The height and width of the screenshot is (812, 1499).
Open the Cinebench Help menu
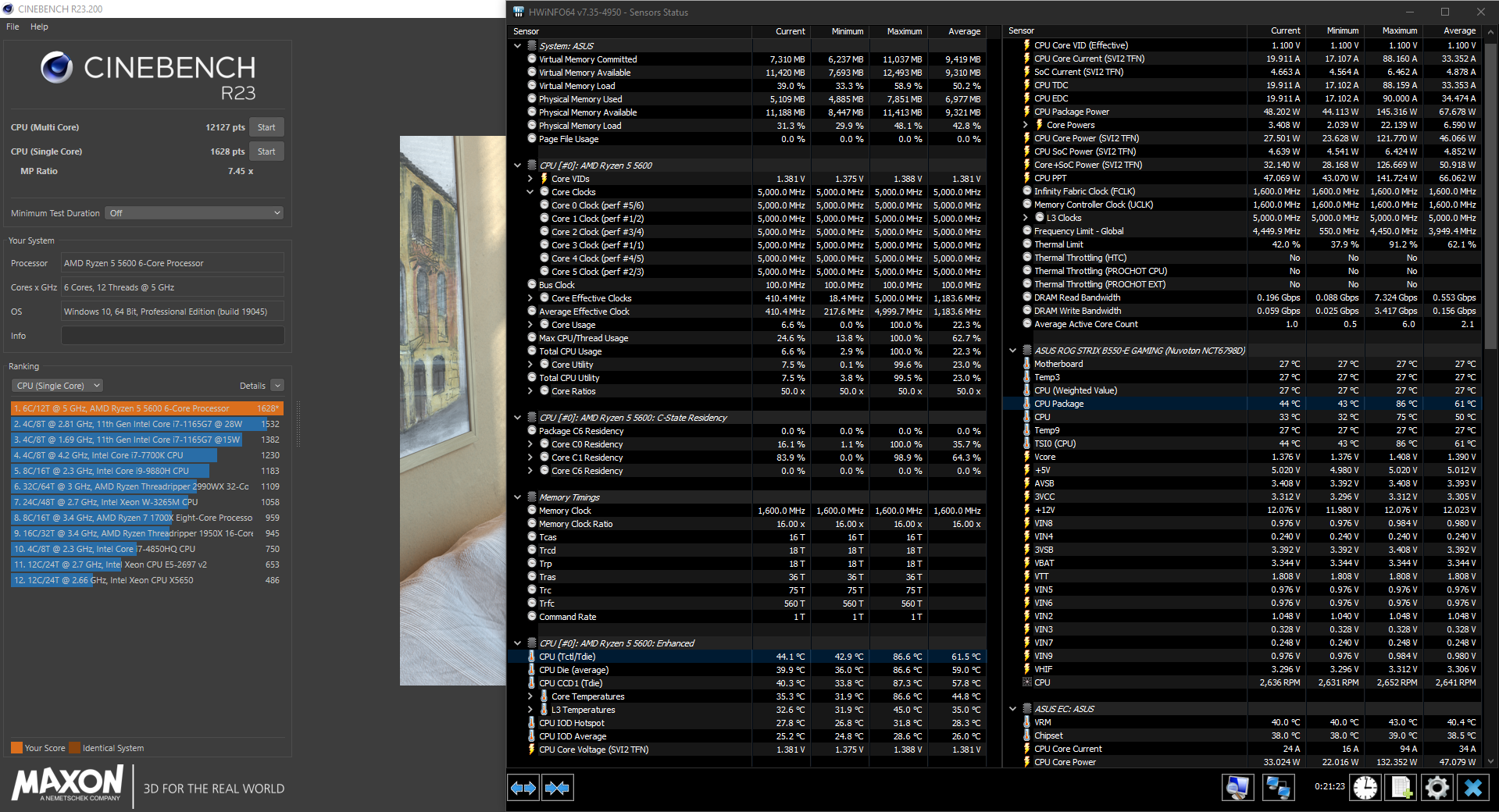click(x=39, y=27)
